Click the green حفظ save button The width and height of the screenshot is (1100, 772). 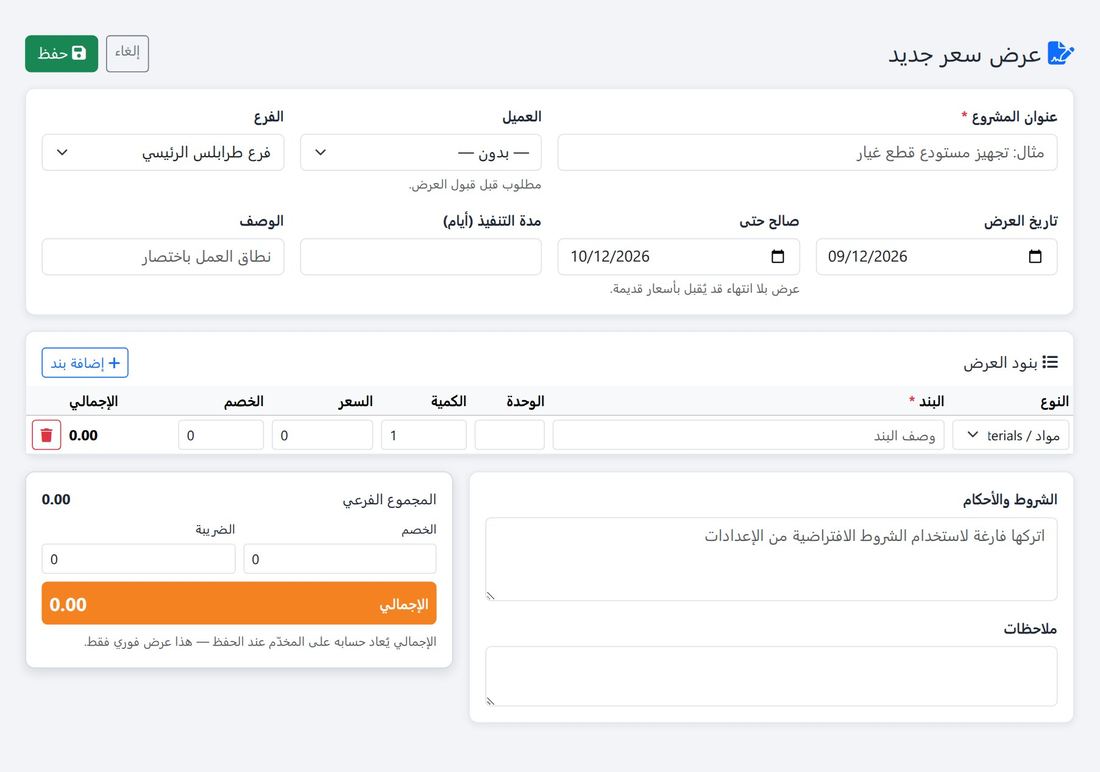(62, 53)
